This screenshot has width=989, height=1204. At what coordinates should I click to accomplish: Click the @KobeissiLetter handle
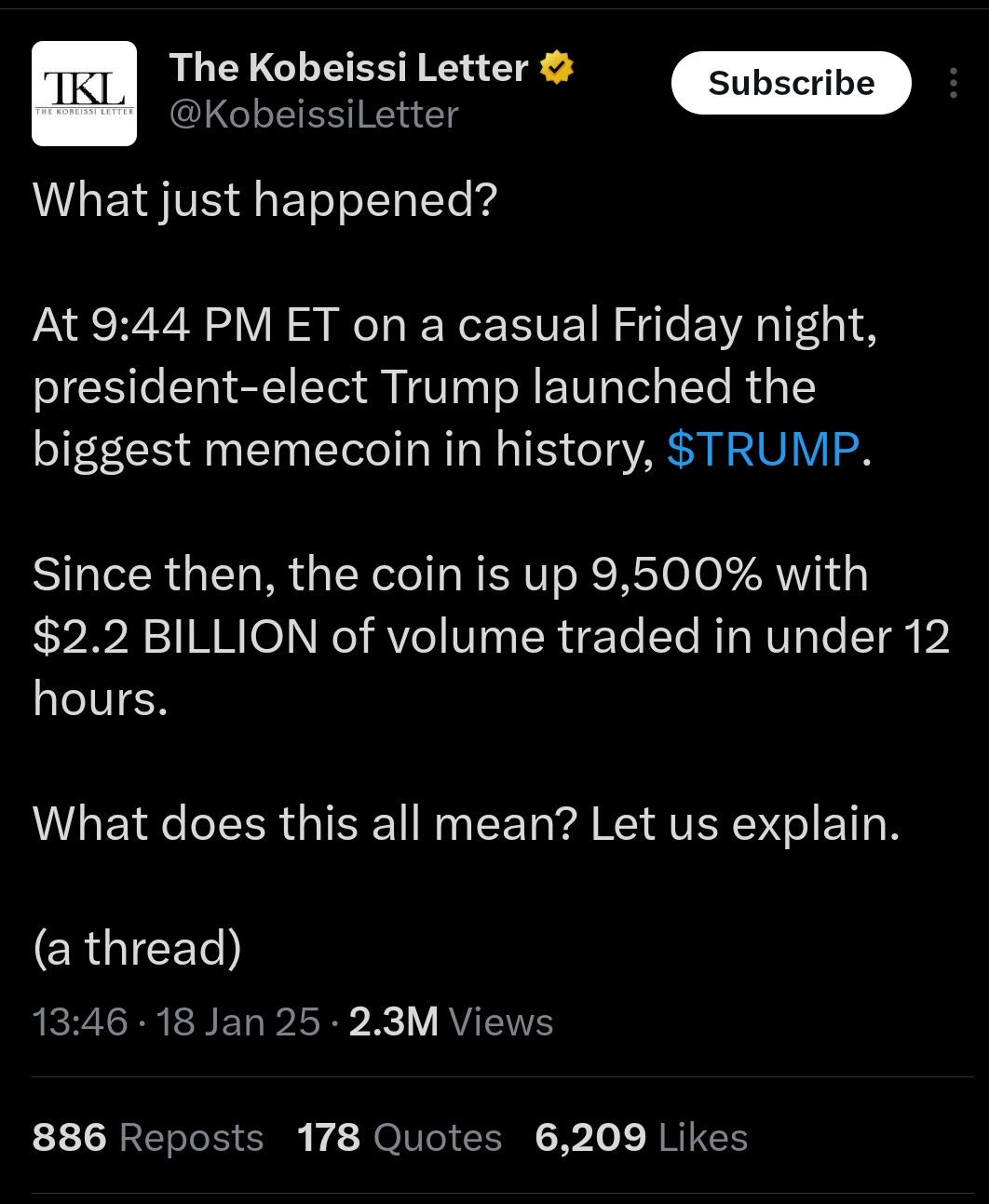(313, 114)
